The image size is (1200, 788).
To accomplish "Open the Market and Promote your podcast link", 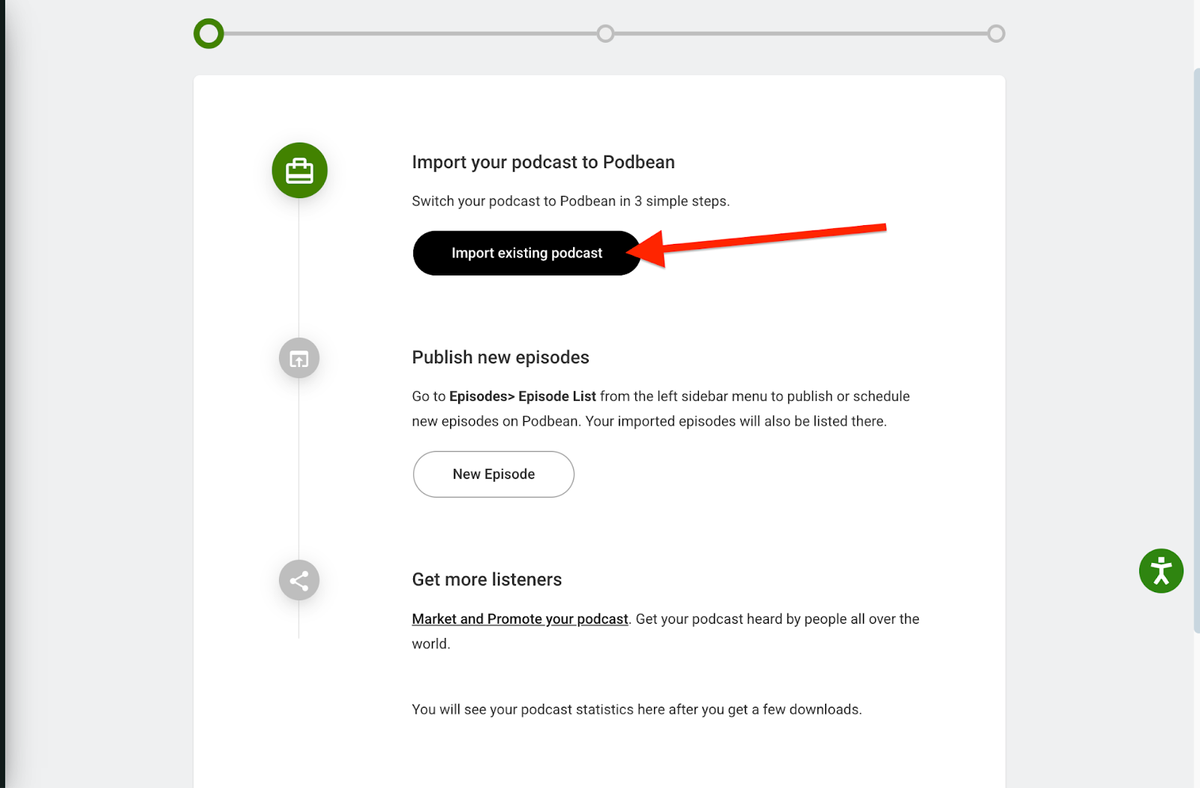I will click(519, 618).
